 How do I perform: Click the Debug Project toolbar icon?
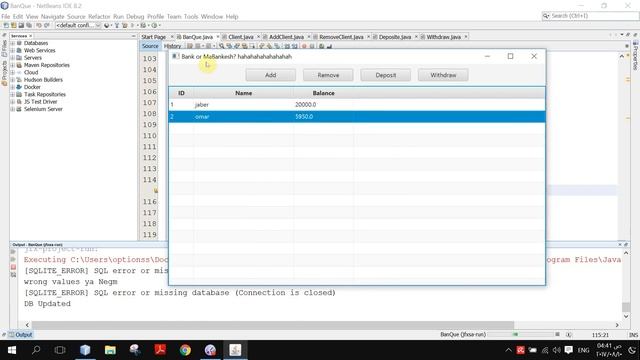click(x=143, y=25)
